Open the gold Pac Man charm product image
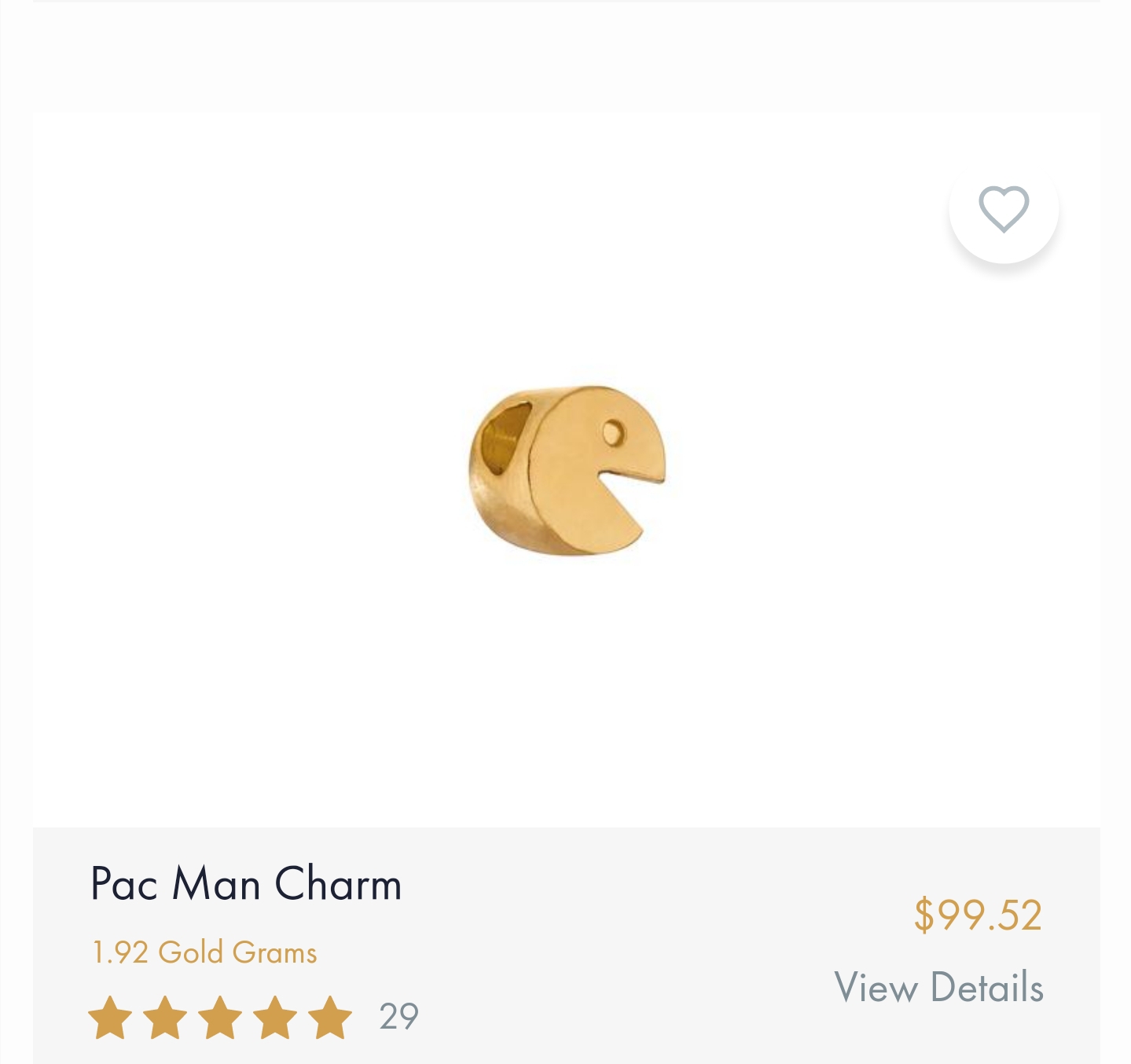The width and height of the screenshot is (1131, 1064). tap(567, 471)
